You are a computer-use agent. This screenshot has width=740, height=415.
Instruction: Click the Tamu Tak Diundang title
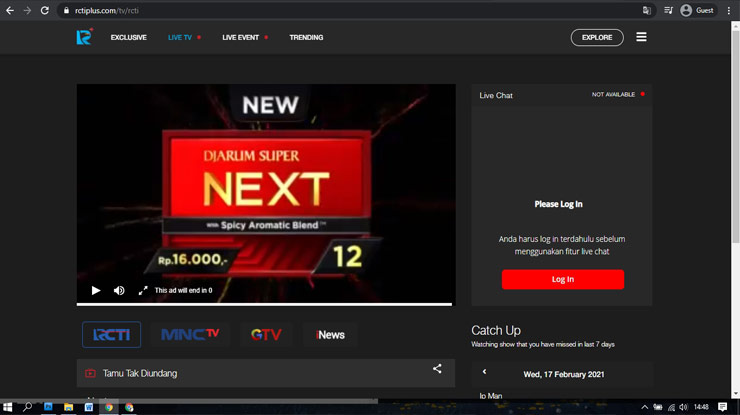pyautogui.click(x=140, y=373)
